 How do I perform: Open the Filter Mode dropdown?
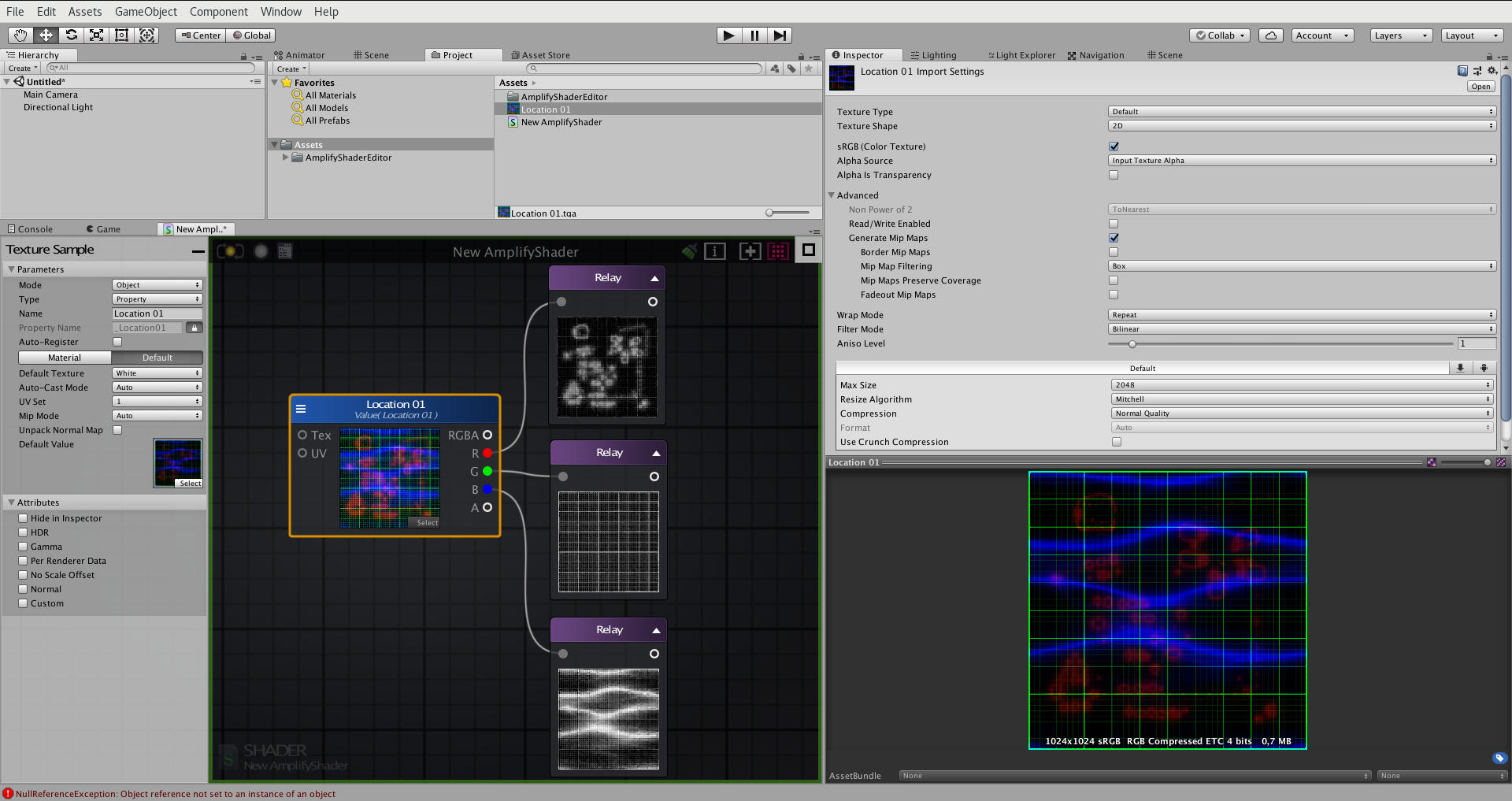[x=1302, y=329]
